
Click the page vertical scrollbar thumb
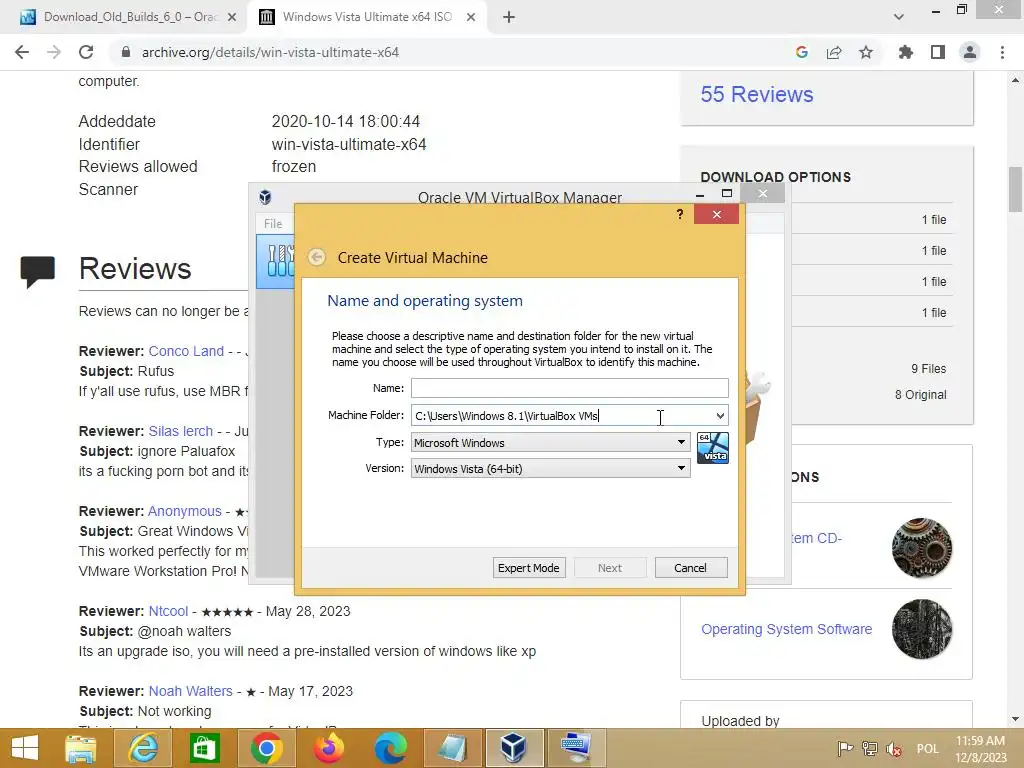(x=1015, y=189)
